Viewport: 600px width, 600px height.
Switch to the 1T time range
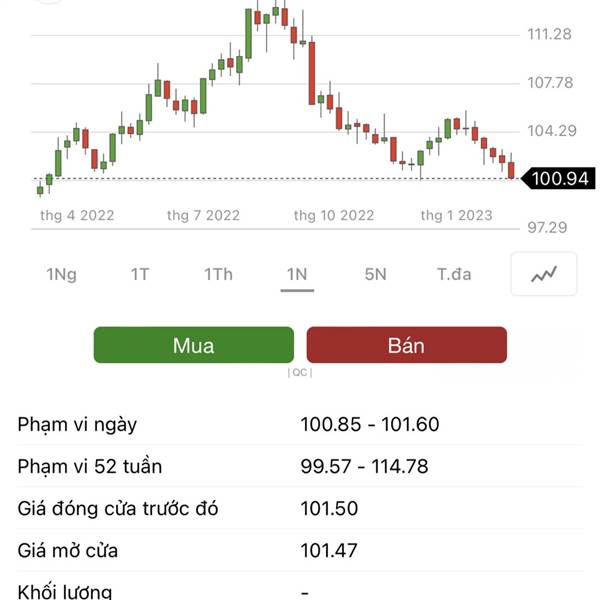140,274
